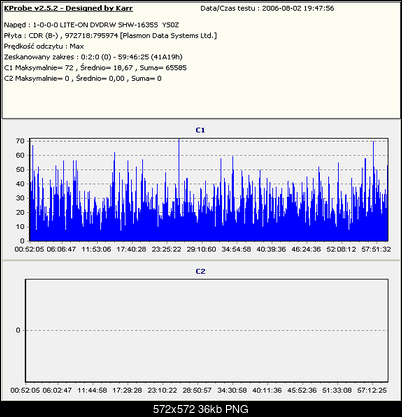Click the 45:52:36 time label under C2
The width and height of the screenshot is (402, 417).
pyautogui.click(x=302, y=390)
